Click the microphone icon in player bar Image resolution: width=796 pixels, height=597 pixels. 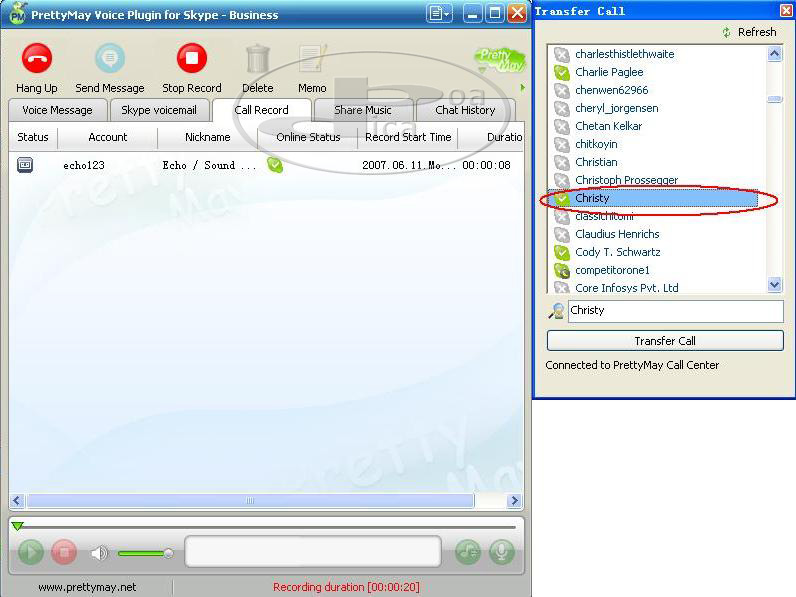[x=501, y=552]
